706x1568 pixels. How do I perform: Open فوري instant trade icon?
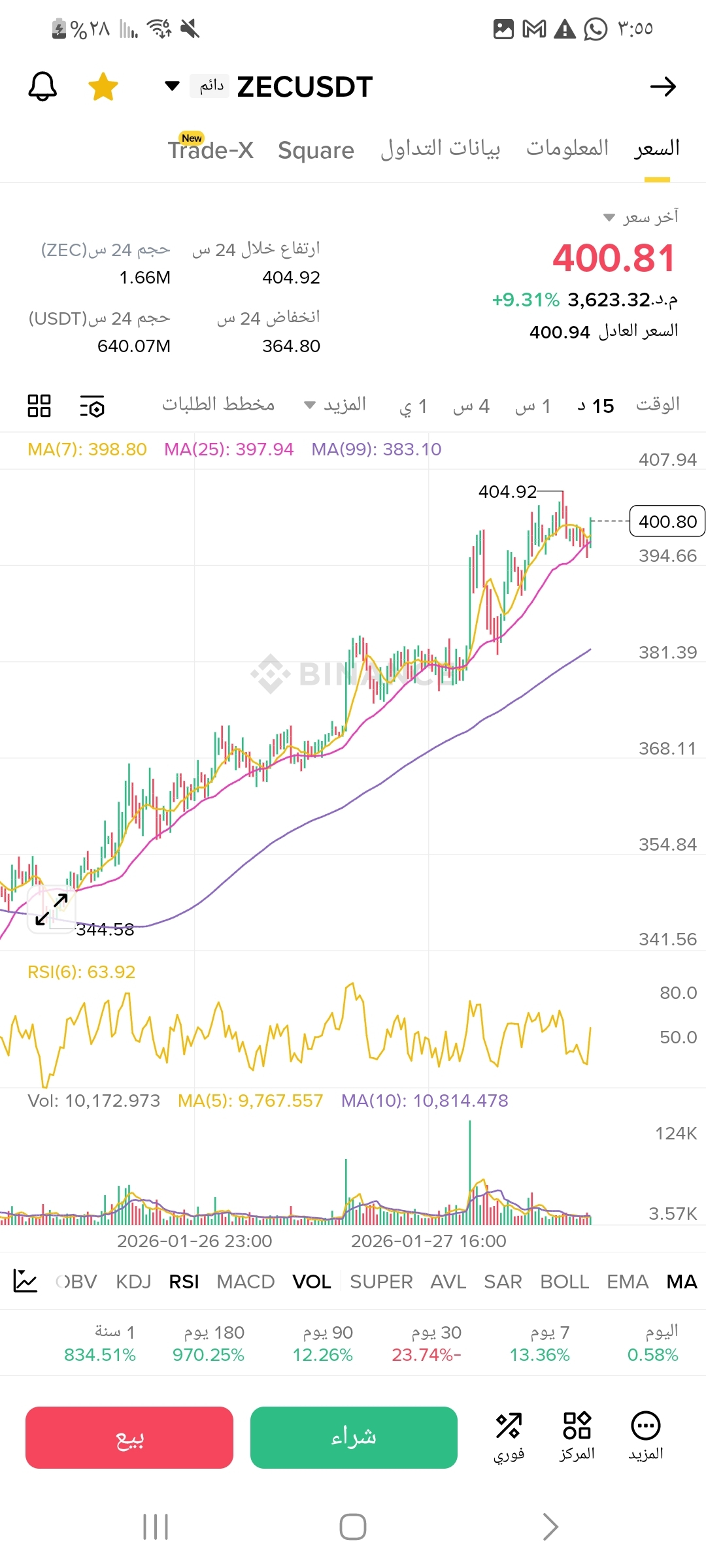coord(509,1437)
